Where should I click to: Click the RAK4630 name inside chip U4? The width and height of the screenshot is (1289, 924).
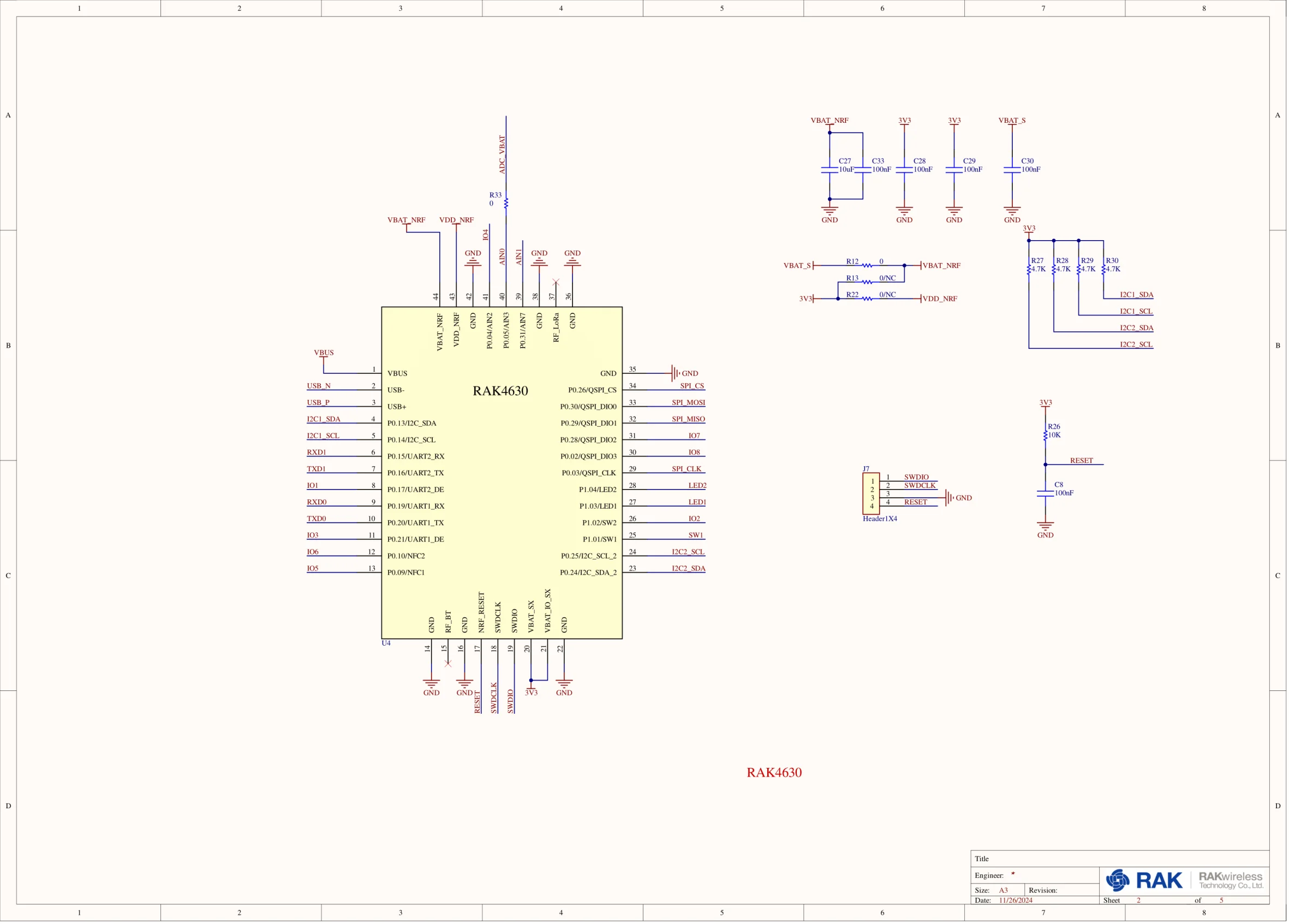coord(500,390)
